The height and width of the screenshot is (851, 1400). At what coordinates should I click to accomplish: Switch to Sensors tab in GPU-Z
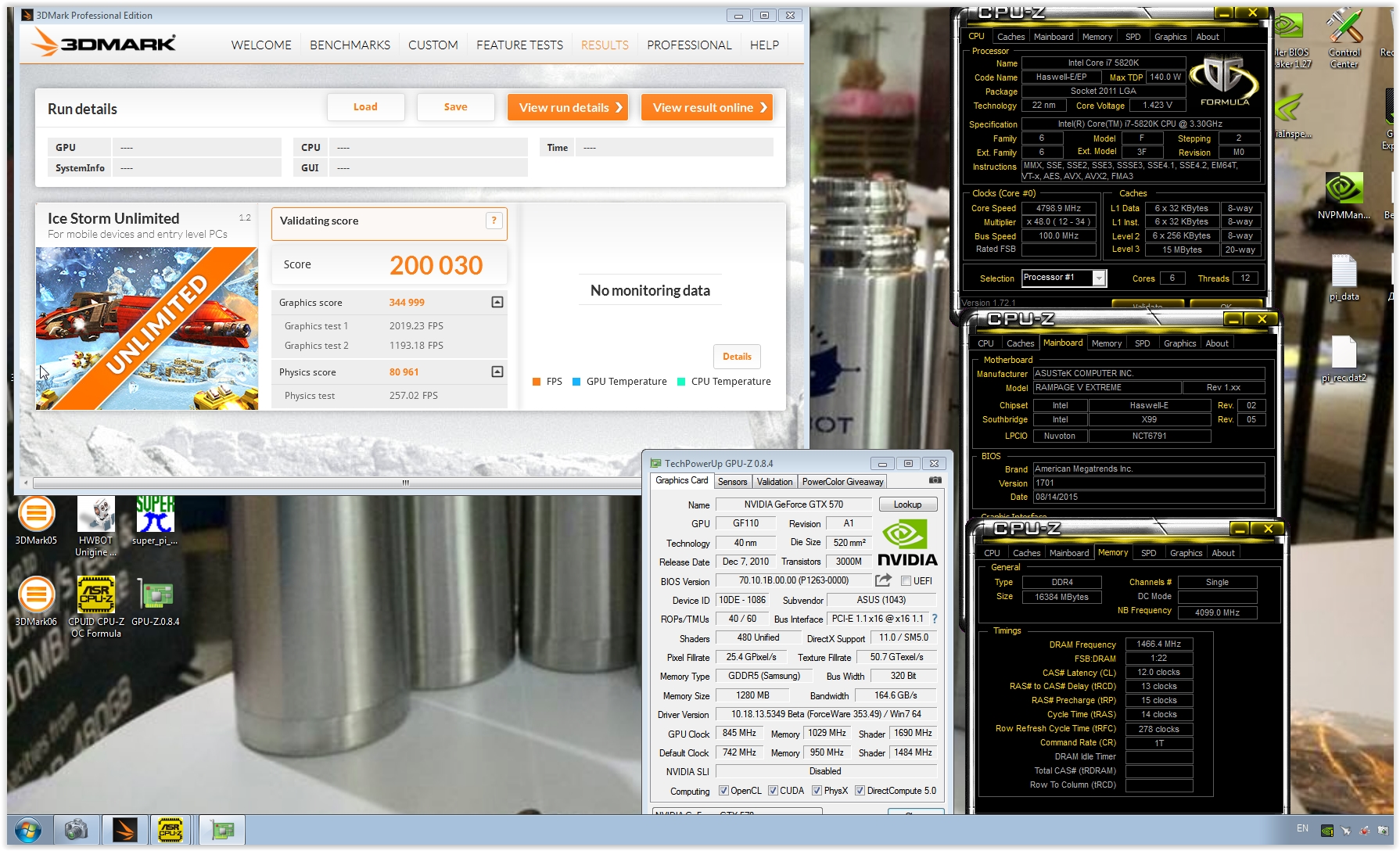(732, 482)
